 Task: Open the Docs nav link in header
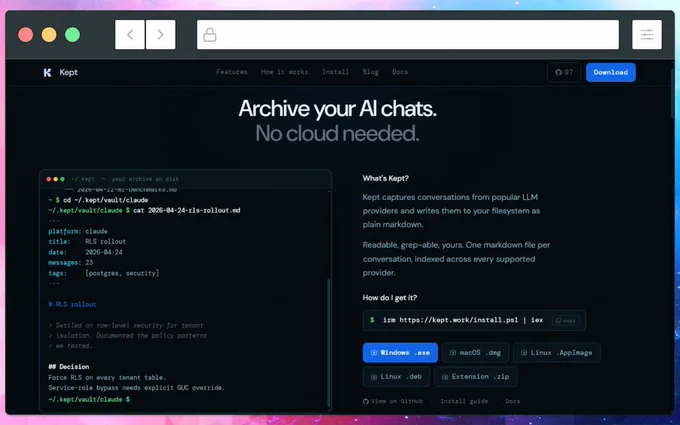(400, 72)
